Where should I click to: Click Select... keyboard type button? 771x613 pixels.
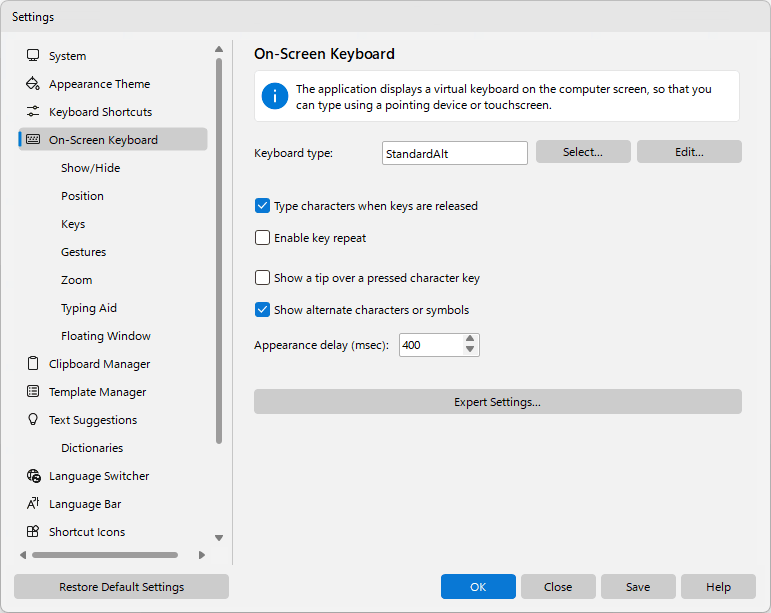(583, 152)
